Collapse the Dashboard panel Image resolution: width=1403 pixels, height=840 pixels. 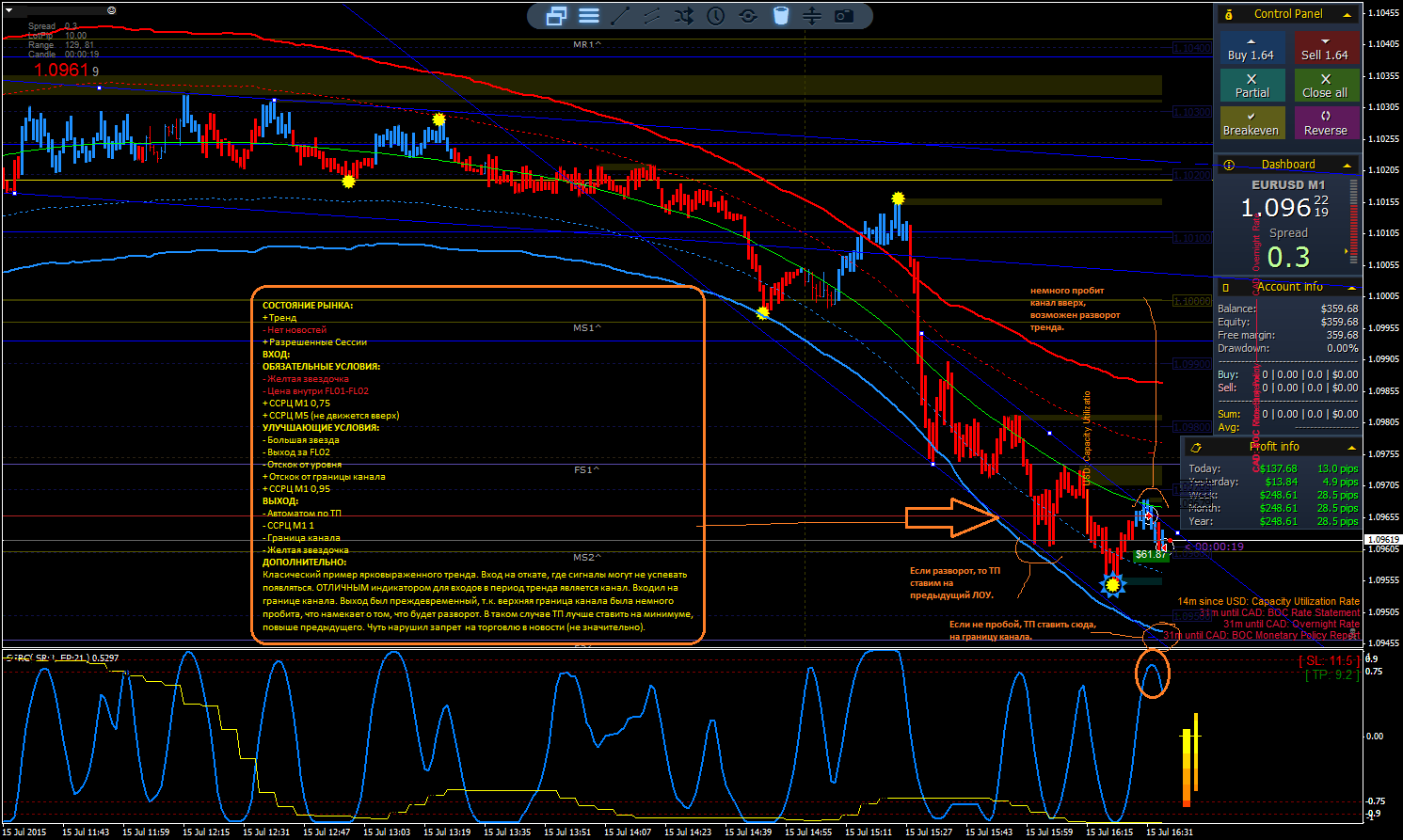(x=1347, y=166)
